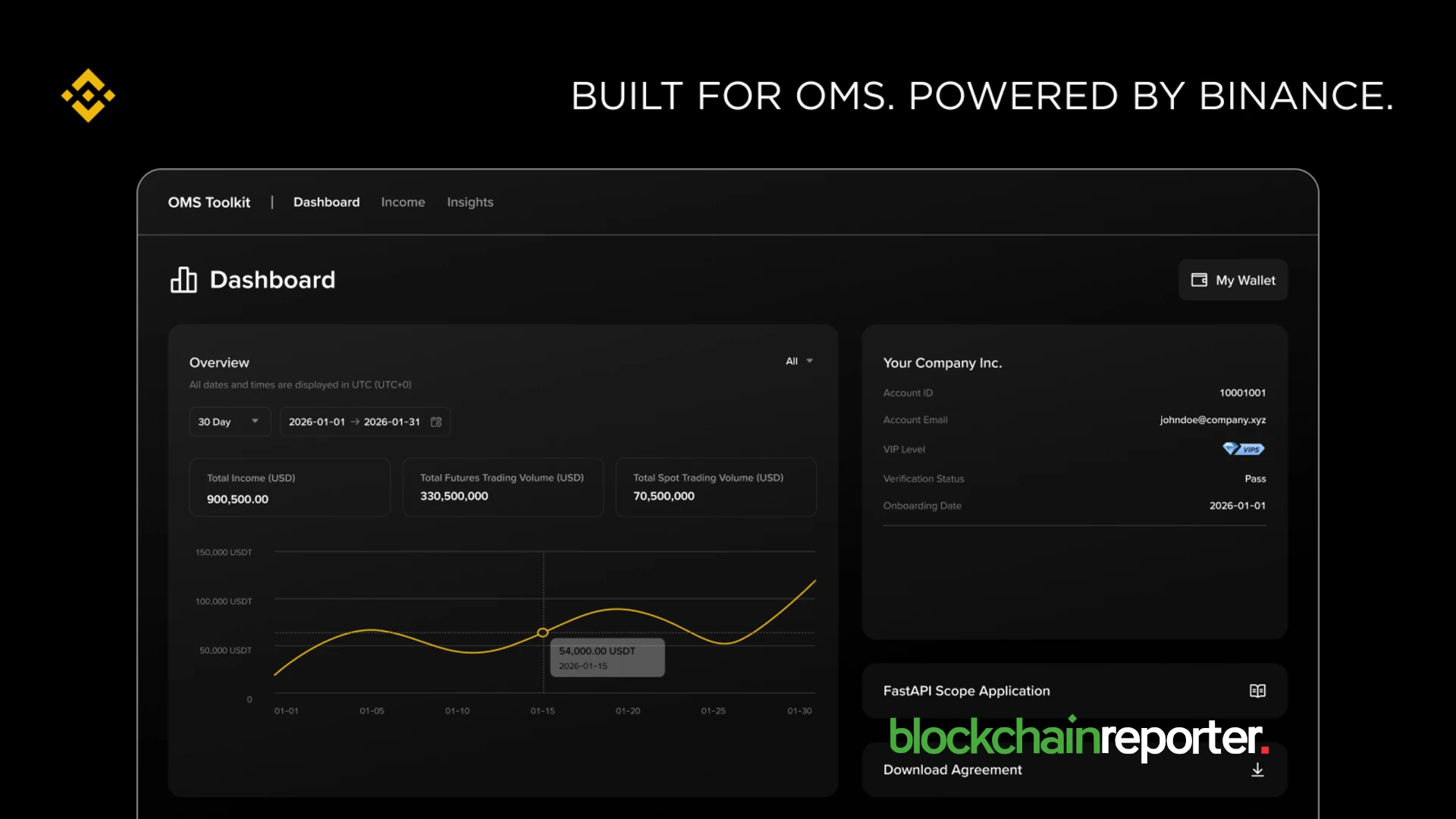The height and width of the screenshot is (819, 1456).
Task: Select the Total Futures Trading Volume card
Action: point(503,488)
